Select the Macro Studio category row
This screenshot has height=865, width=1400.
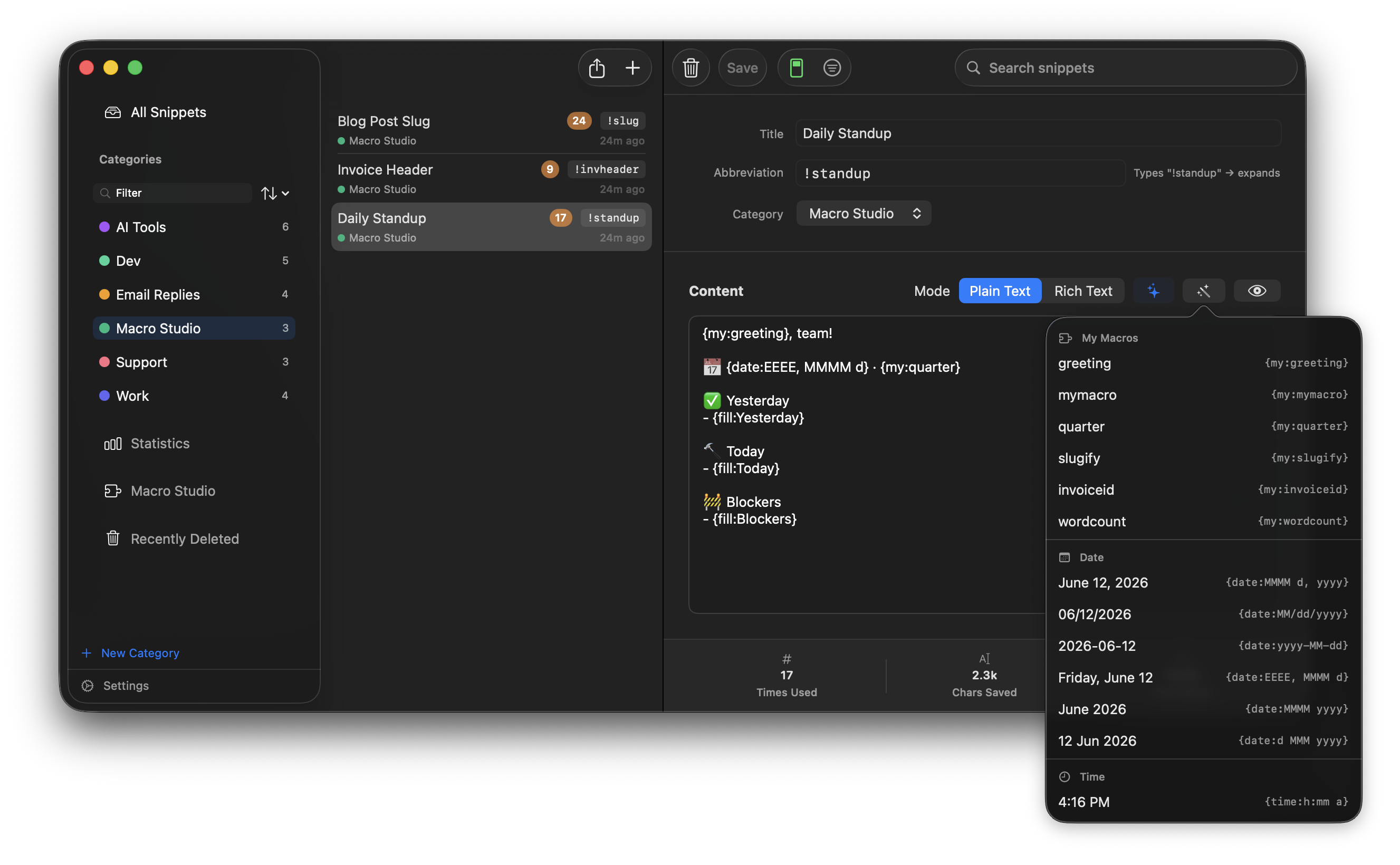(194, 329)
